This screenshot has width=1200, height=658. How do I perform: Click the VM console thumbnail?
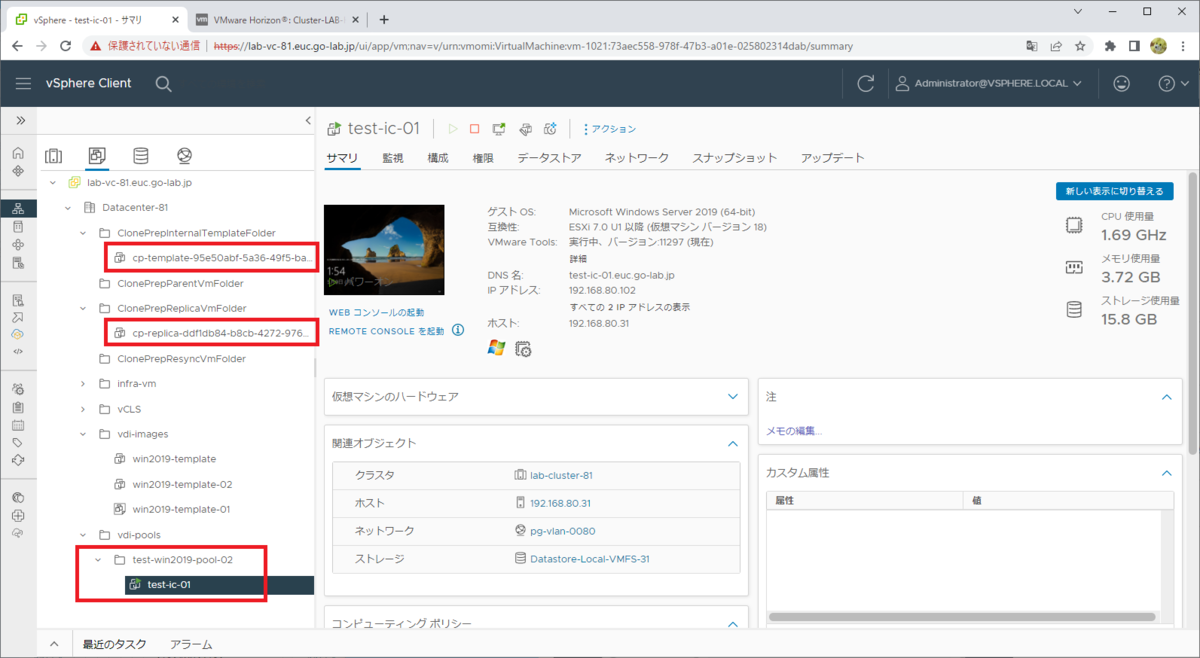tap(383, 250)
